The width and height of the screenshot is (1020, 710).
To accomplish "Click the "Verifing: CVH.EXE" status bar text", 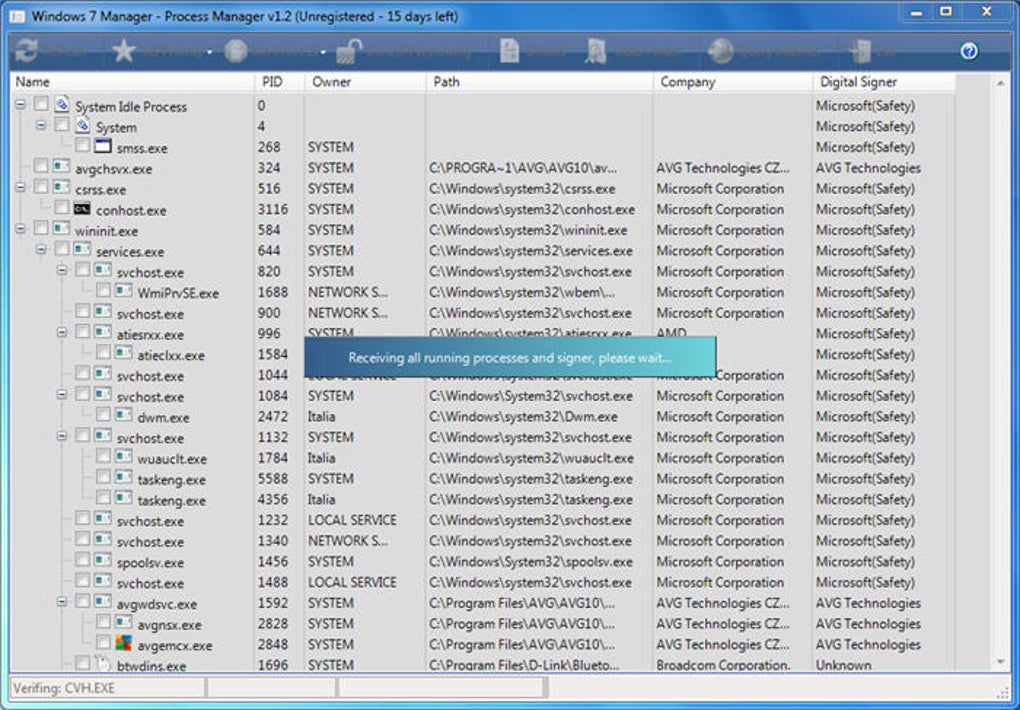I will [x=64, y=688].
